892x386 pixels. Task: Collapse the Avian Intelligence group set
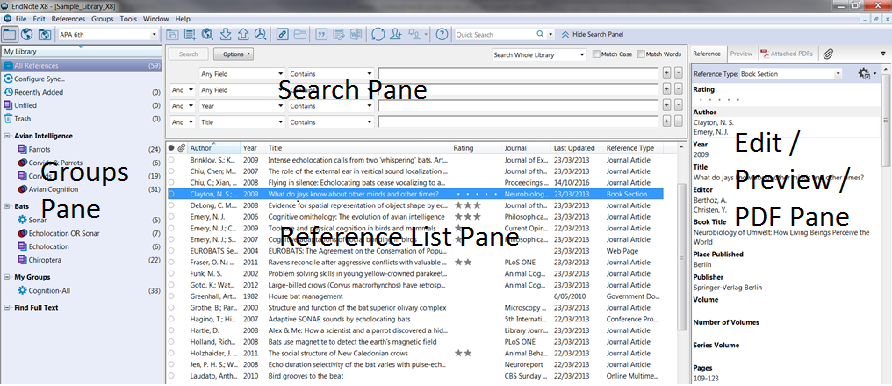click(7, 136)
